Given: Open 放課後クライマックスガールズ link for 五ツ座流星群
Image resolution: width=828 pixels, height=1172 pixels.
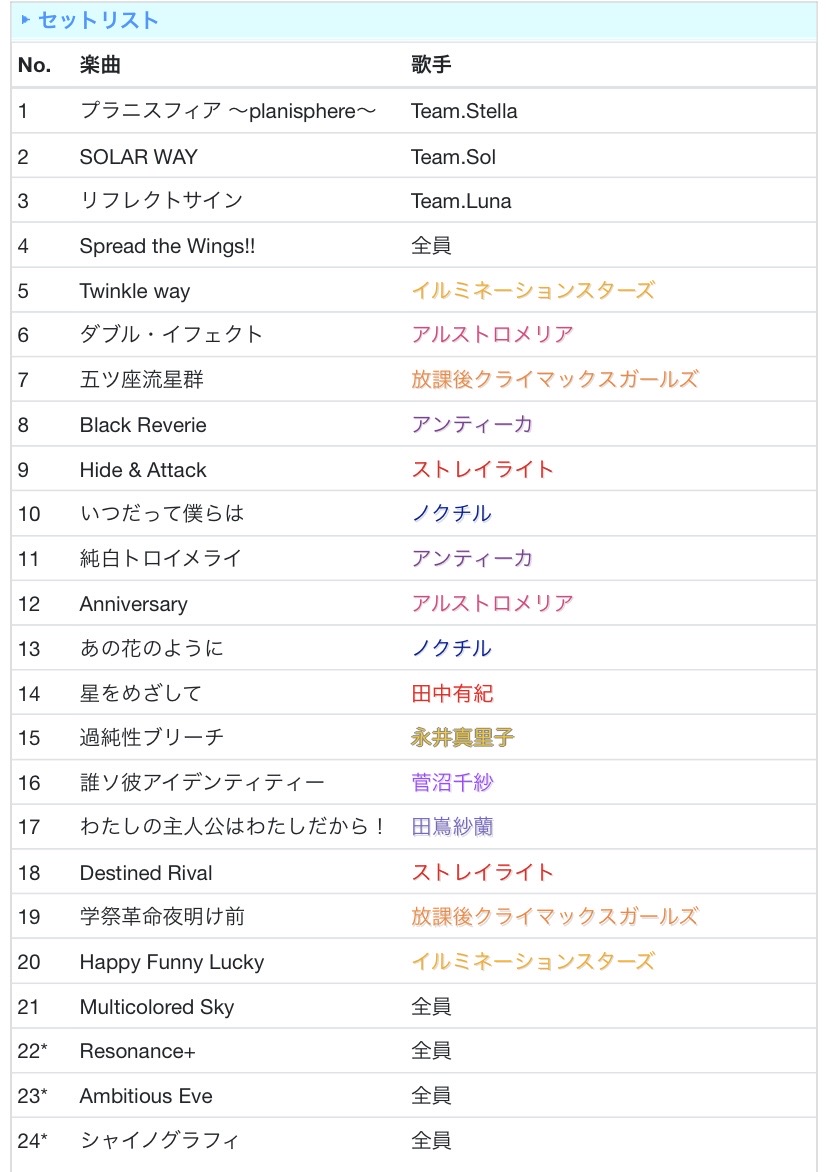Looking at the screenshot, I should pyautogui.click(x=554, y=379).
